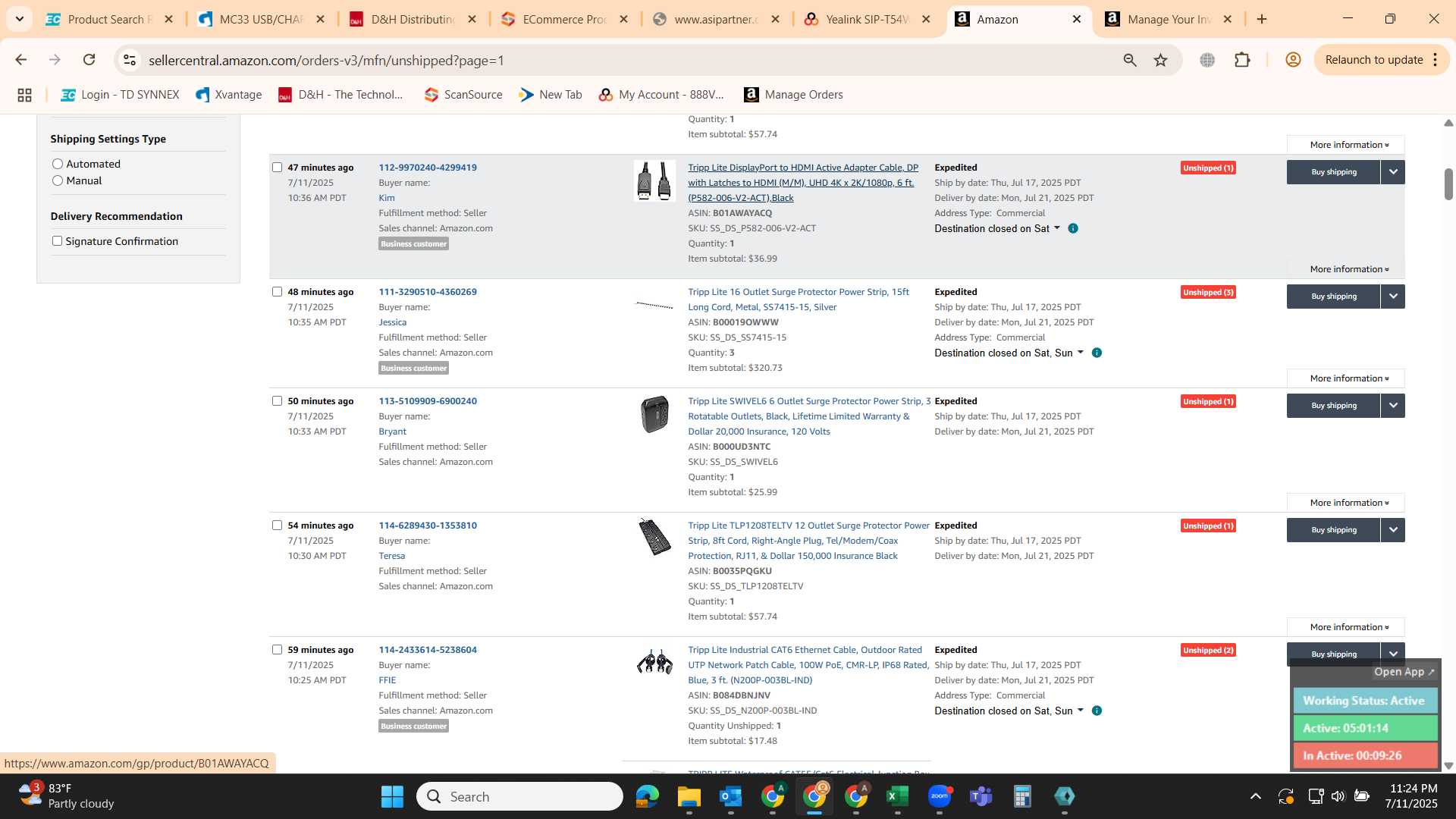
Task: Click the browser back arrow
Action: 20,60
